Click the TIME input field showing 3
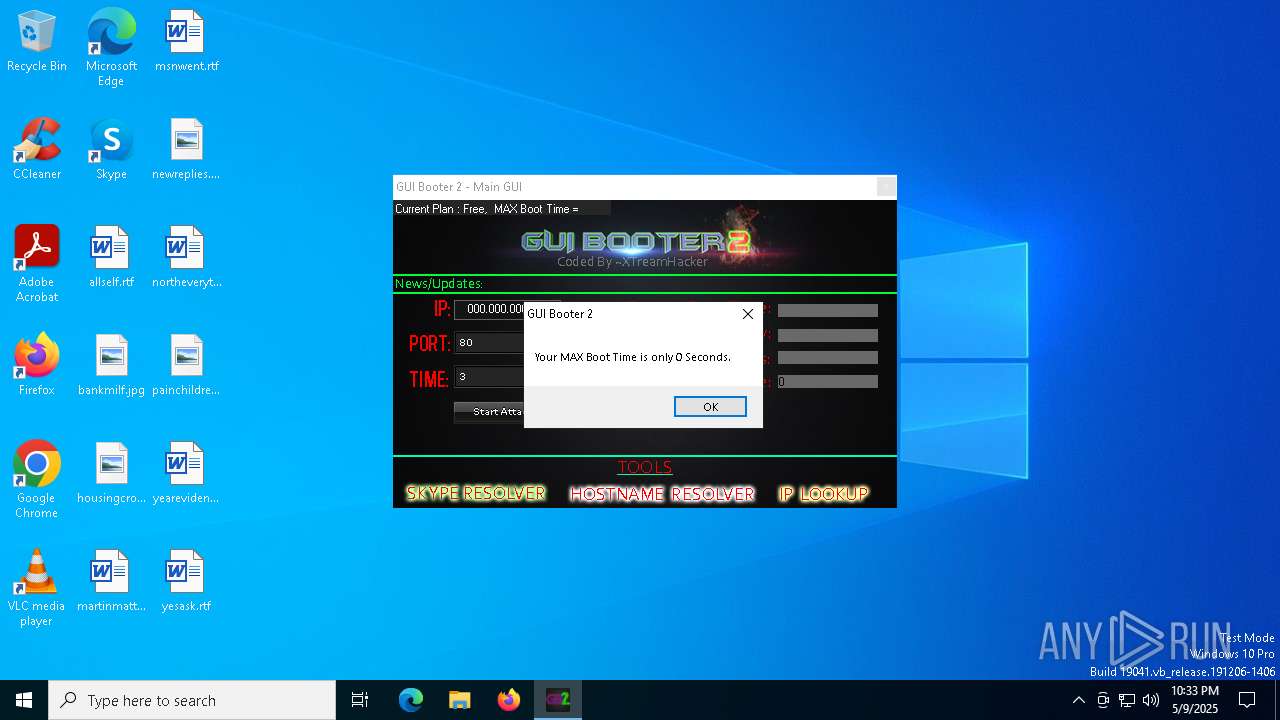 (x=490, y=377)
